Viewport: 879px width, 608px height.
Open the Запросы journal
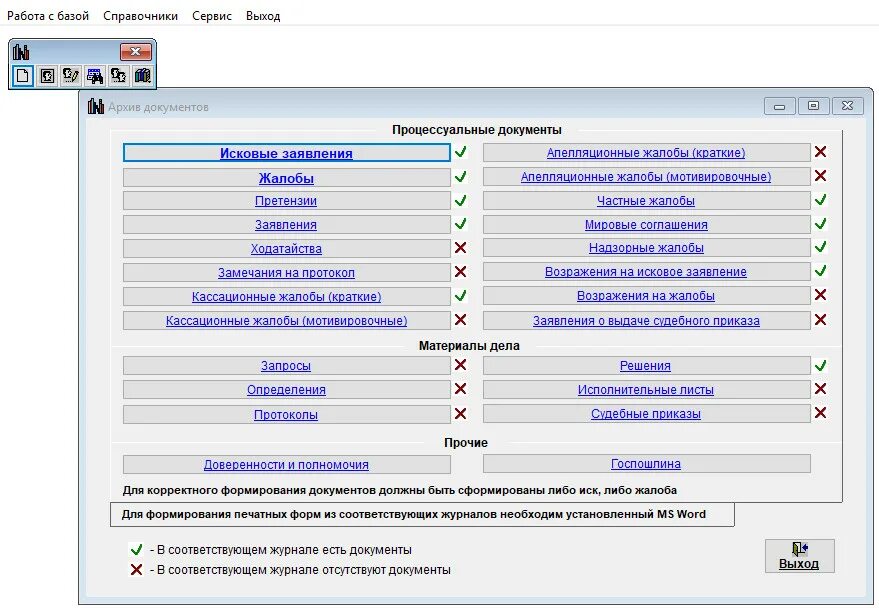286,366
